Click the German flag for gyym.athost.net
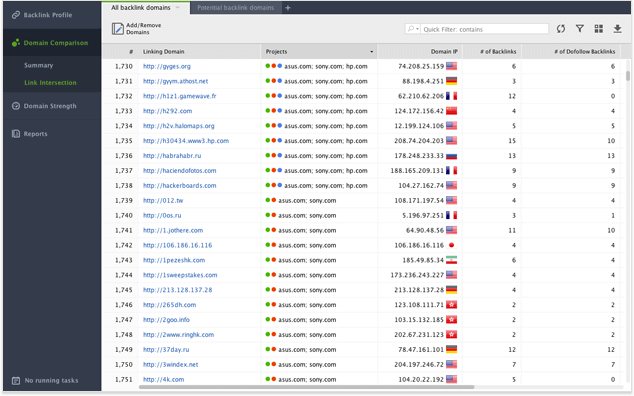This screenshot has width=634, height=396. (451, 81)
